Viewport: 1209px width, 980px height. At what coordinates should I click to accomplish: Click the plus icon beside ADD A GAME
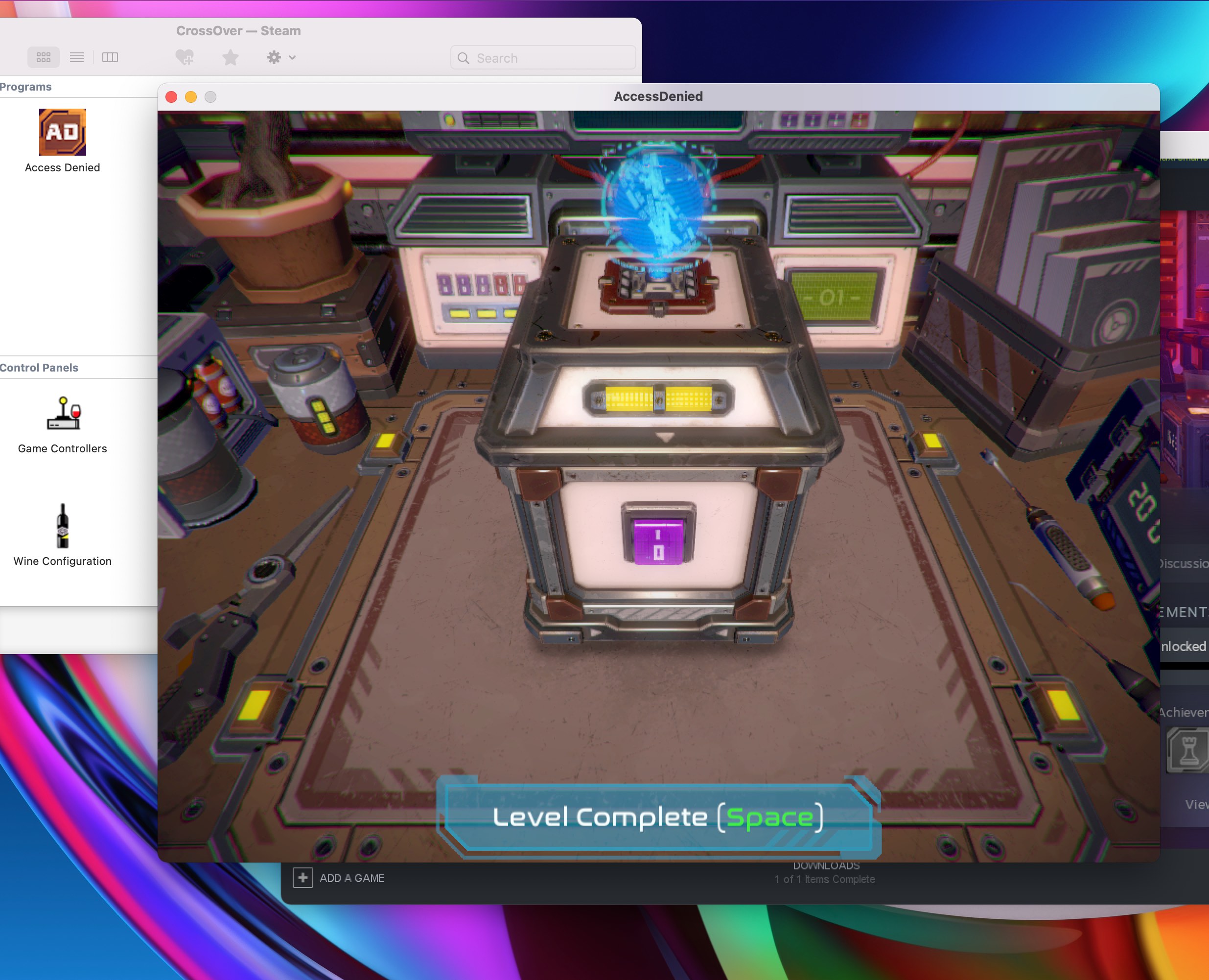(303, 878)
